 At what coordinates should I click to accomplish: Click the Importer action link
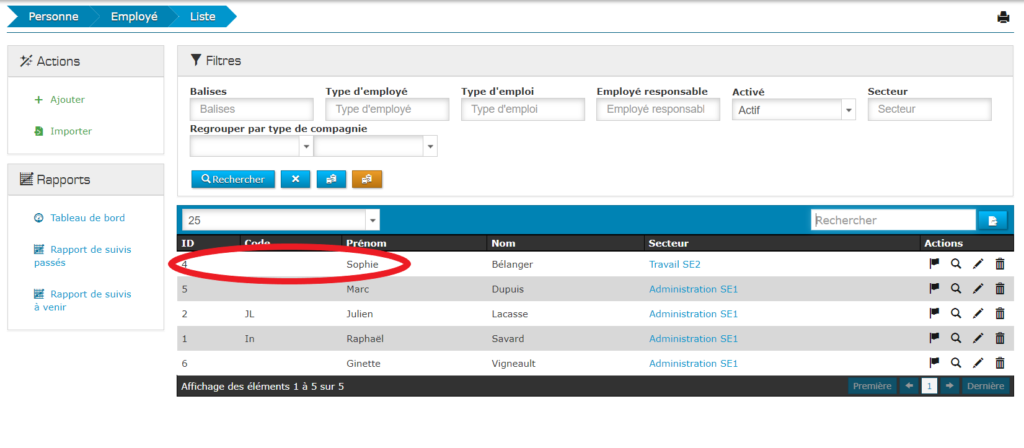70,131
